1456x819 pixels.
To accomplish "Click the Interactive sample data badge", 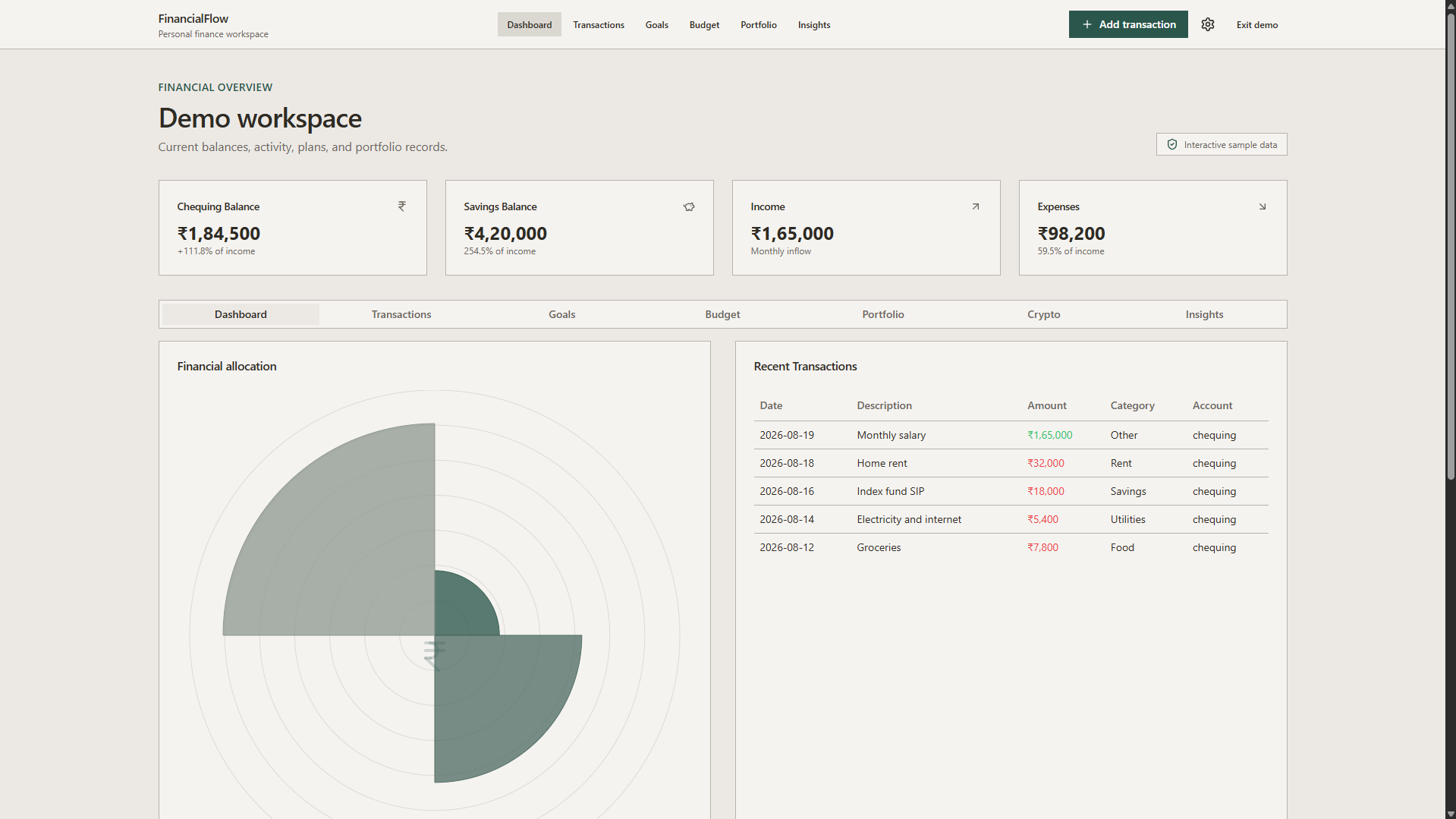I will (1222, 144).
